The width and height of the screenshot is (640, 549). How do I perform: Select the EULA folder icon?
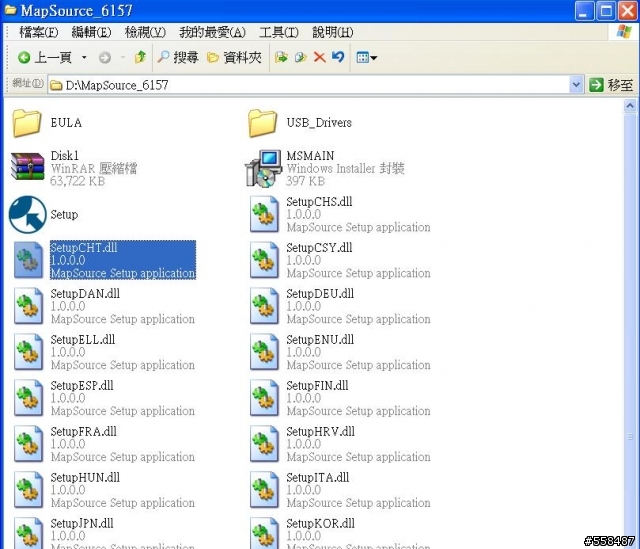click(x=27, y=123)
